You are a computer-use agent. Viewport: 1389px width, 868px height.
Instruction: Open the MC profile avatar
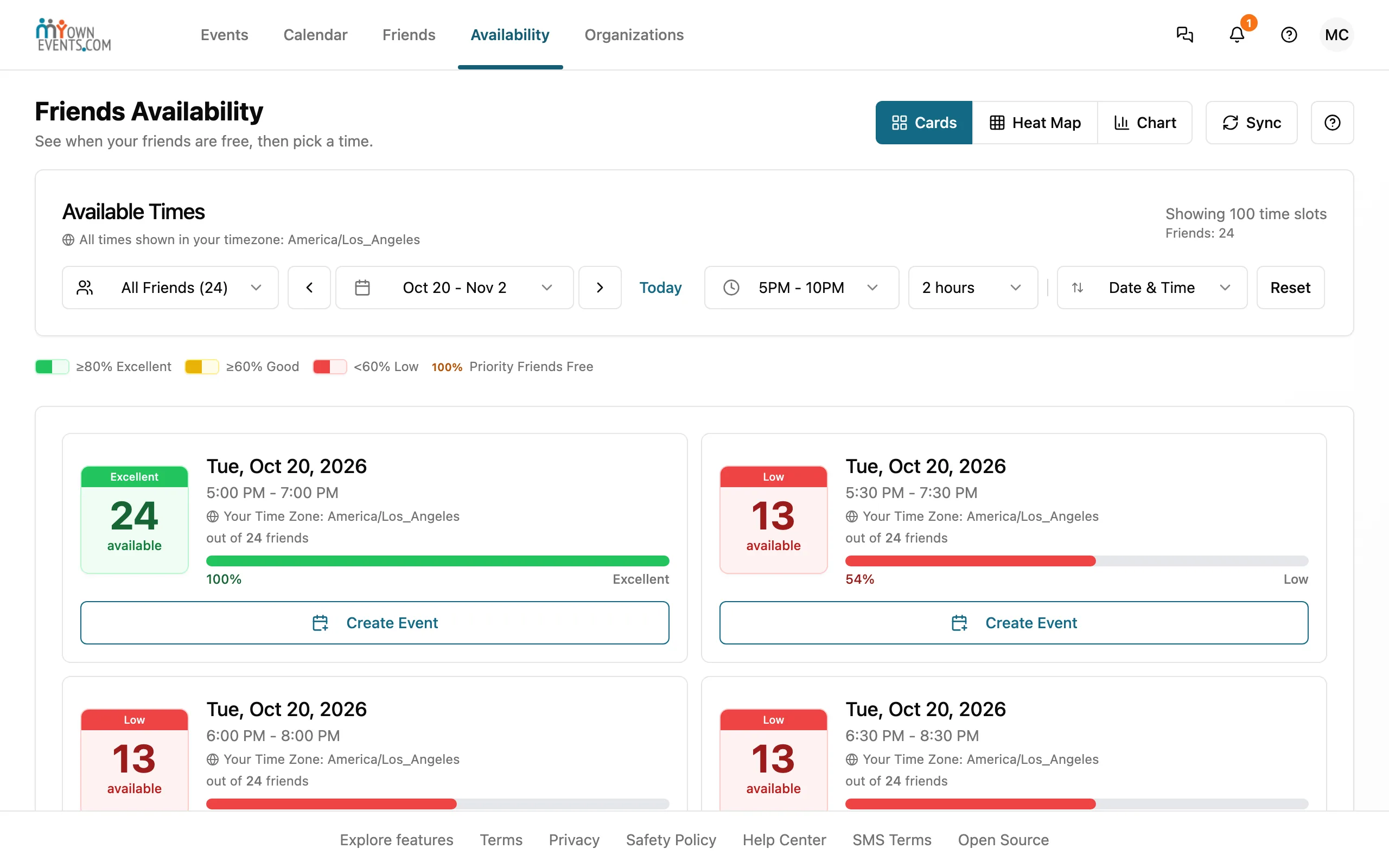(1336, 35)
